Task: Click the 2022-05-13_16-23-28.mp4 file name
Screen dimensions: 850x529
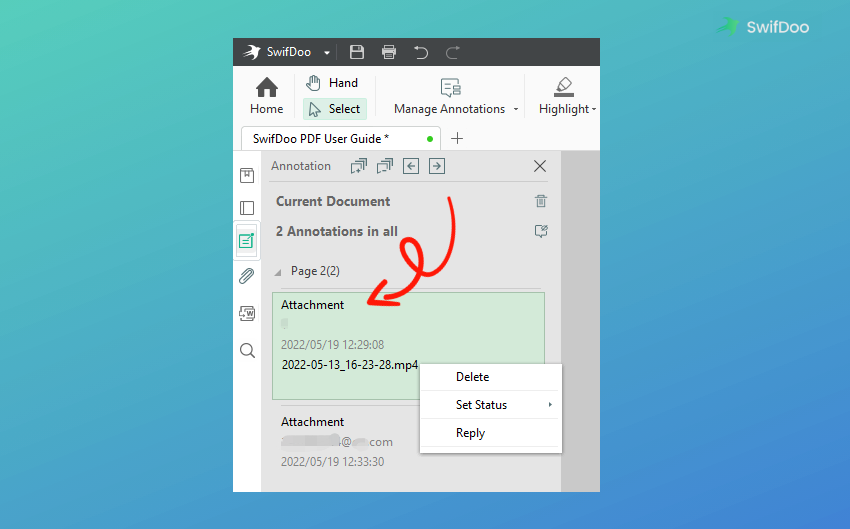Action: coord(350,365)
